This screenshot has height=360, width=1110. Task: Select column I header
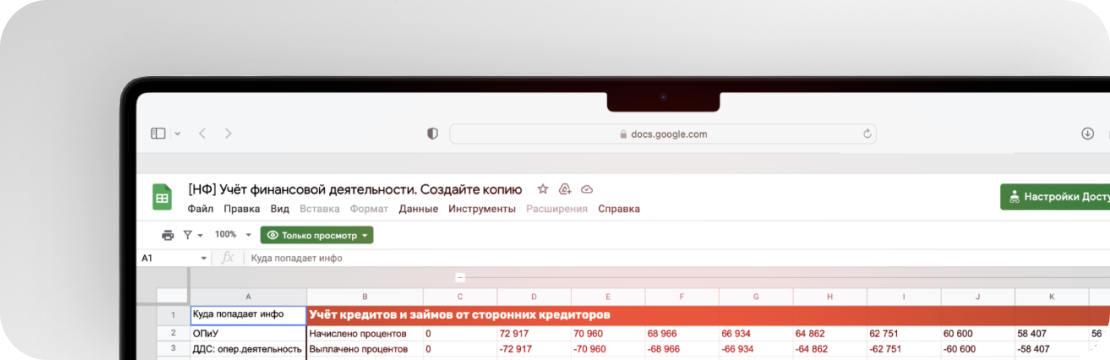(904, 296)
